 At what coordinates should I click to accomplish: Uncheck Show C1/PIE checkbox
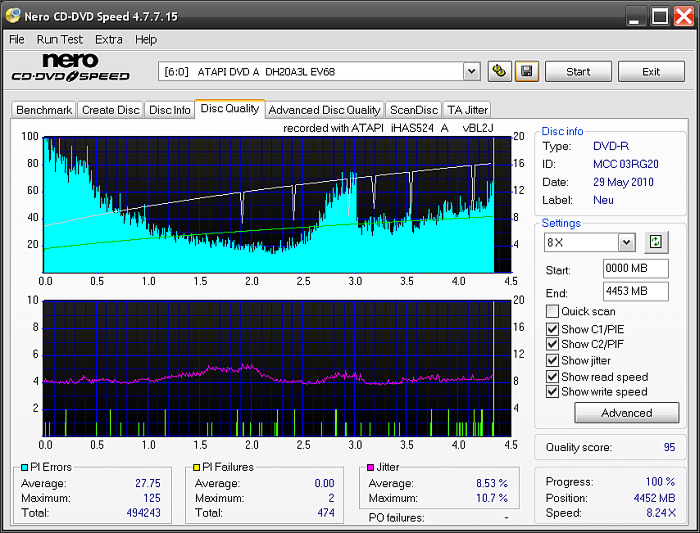(x=552, y=328)
